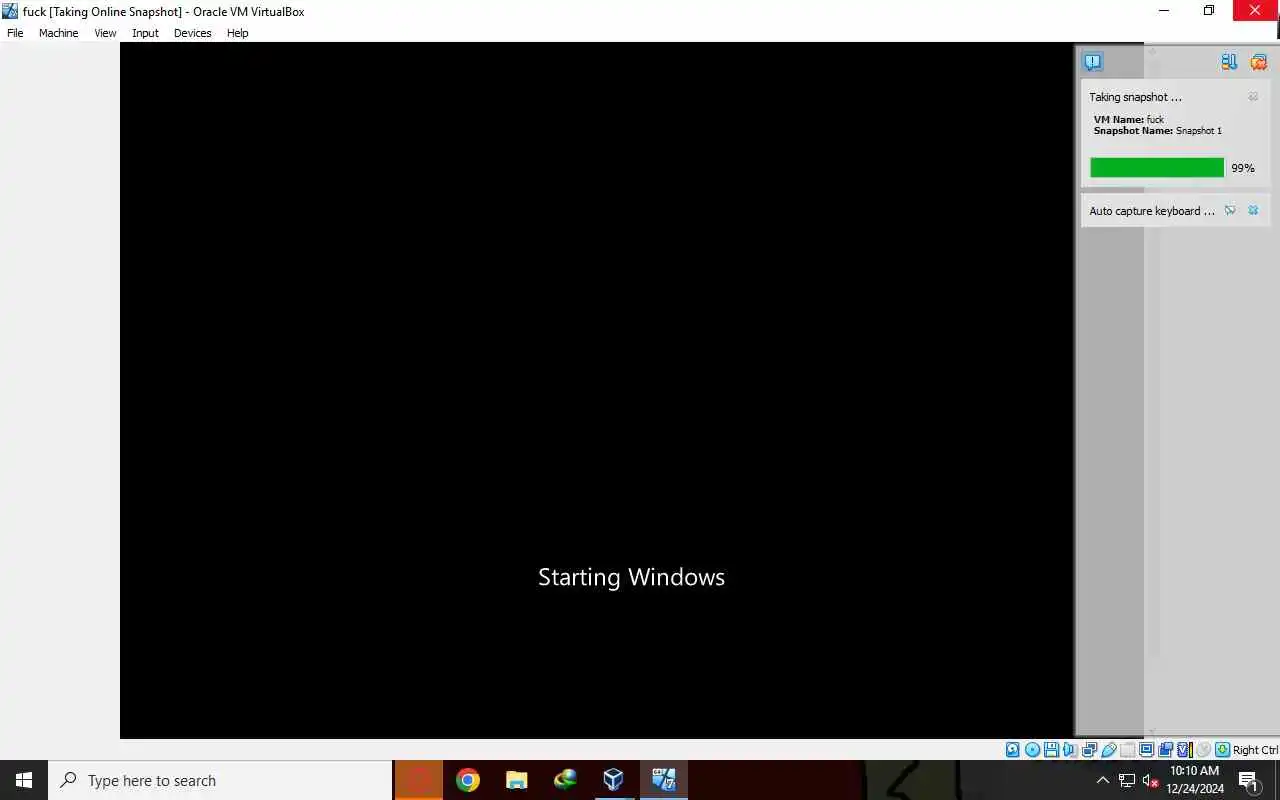Image resolution: width=1280 pixels, height=800 pixels.
Task: Dismiss the Auto capture keyboard notification
Action: [1253, 210]
